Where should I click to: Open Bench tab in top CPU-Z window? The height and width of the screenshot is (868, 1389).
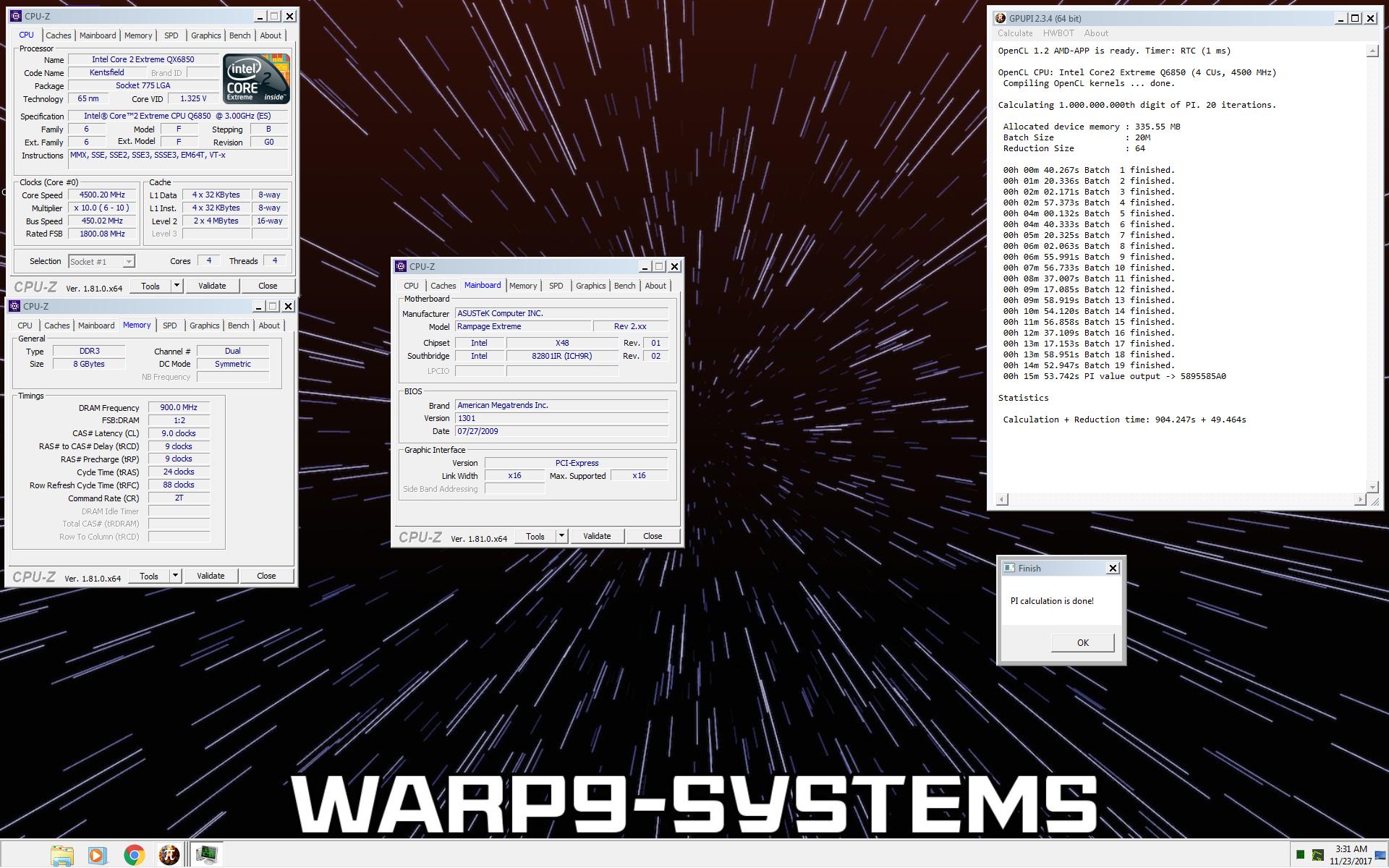(240, 35)
